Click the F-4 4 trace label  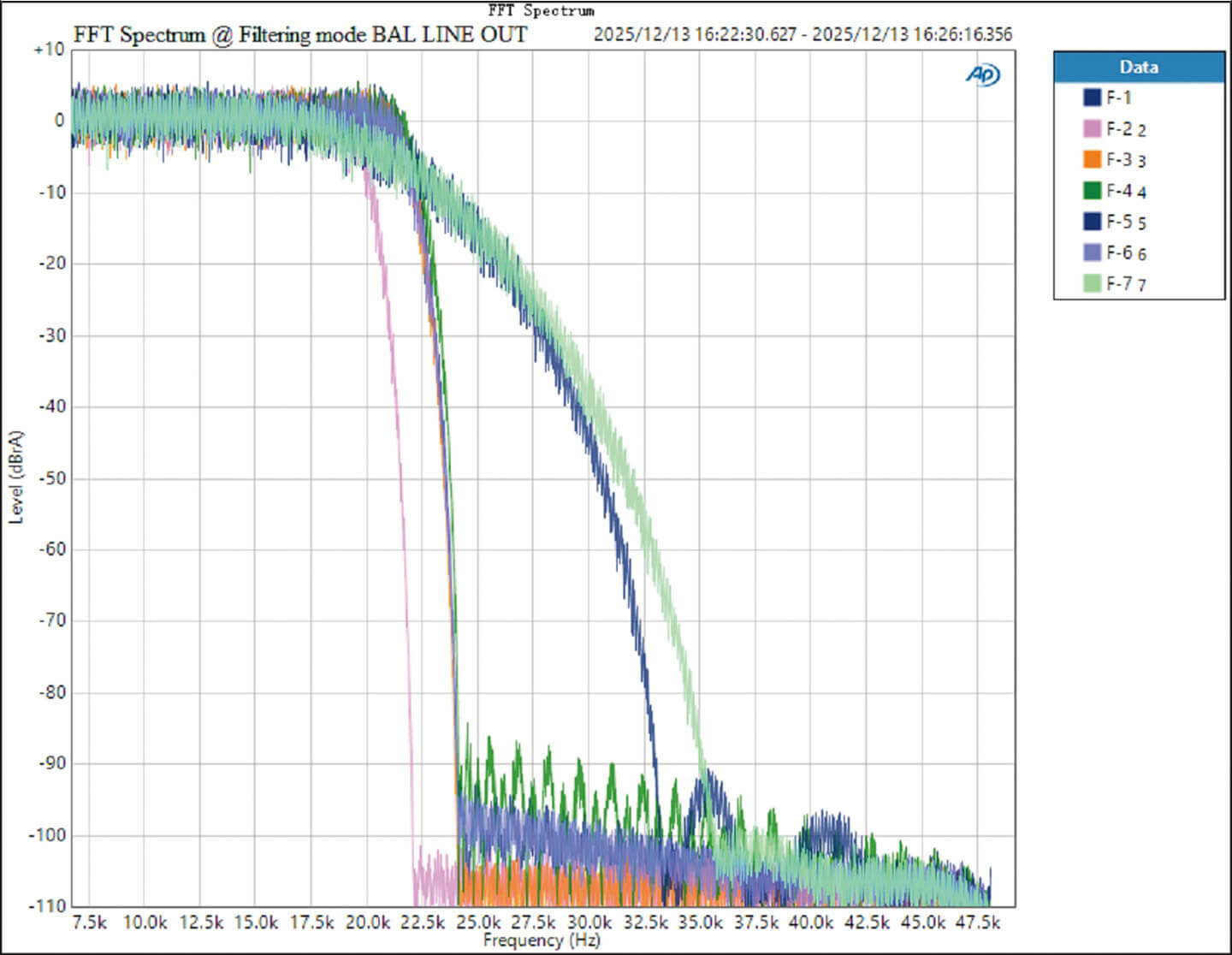1126,191
